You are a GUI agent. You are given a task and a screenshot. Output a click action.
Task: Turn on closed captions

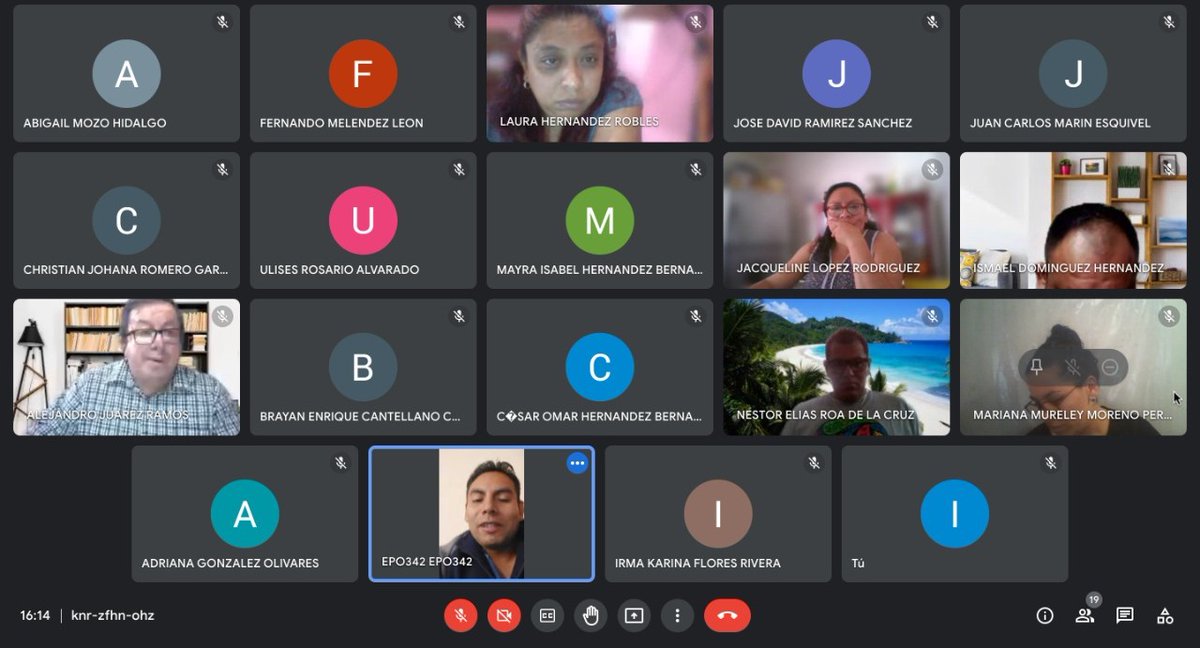point(547,616)
